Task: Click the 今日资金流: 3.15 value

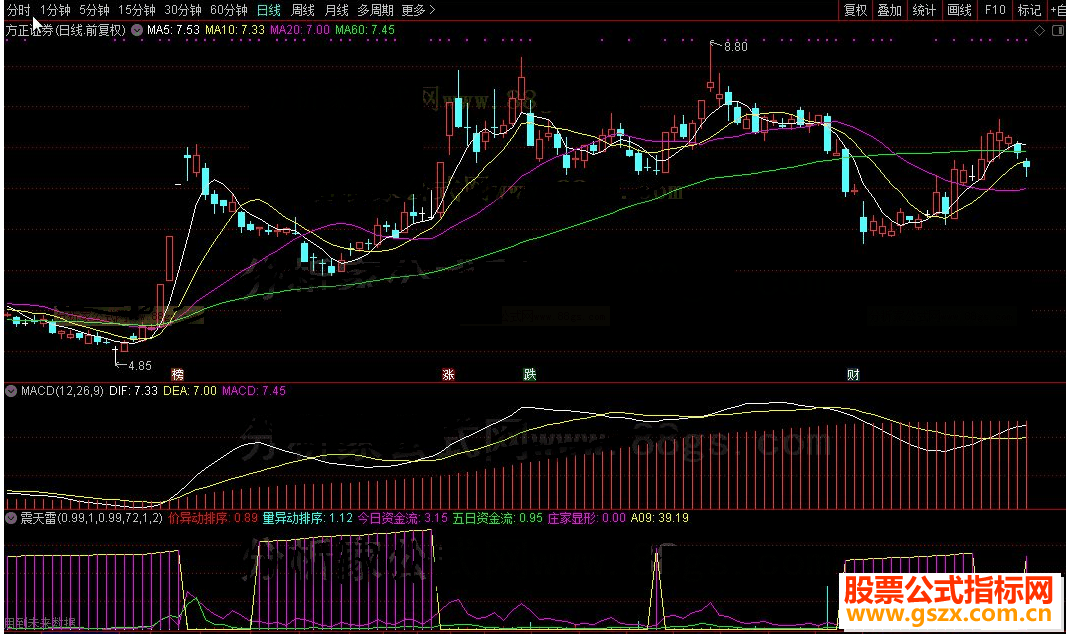Action: [402, 518]
